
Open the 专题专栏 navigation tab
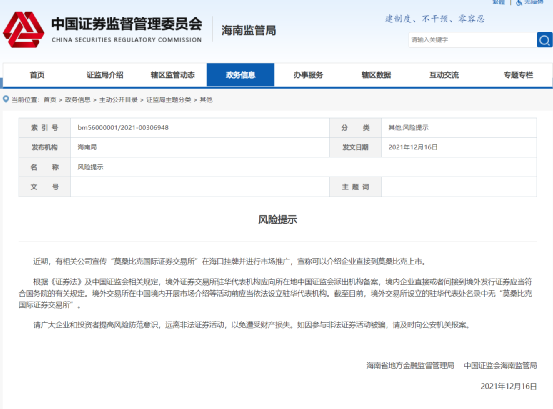[518, 75]
